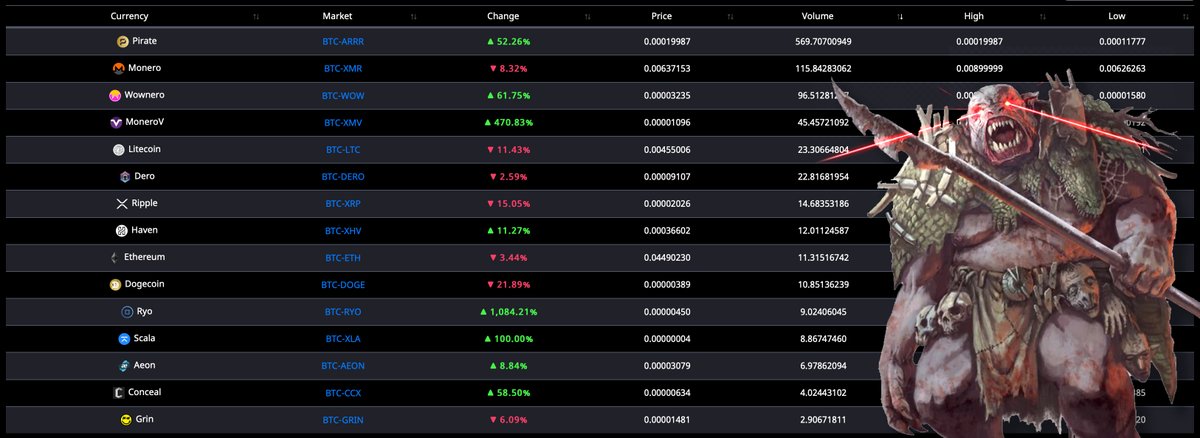Open the BTC-ARRR market link

coord(345,41)
